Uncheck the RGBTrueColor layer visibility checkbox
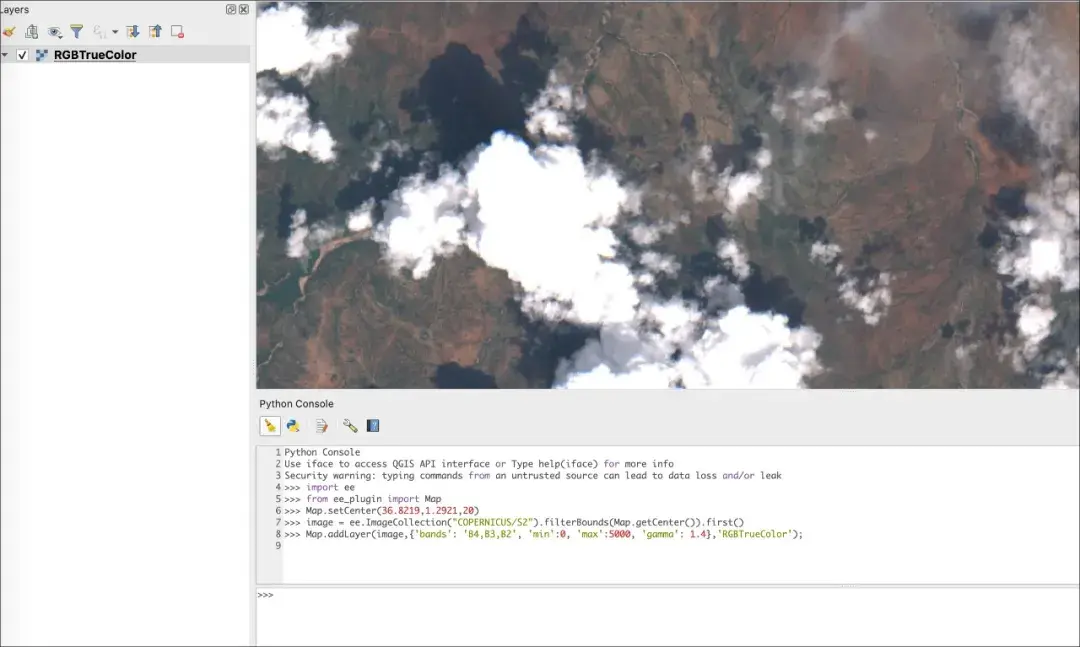Viewport: 1080px width, 647px height. click(23, 55)
